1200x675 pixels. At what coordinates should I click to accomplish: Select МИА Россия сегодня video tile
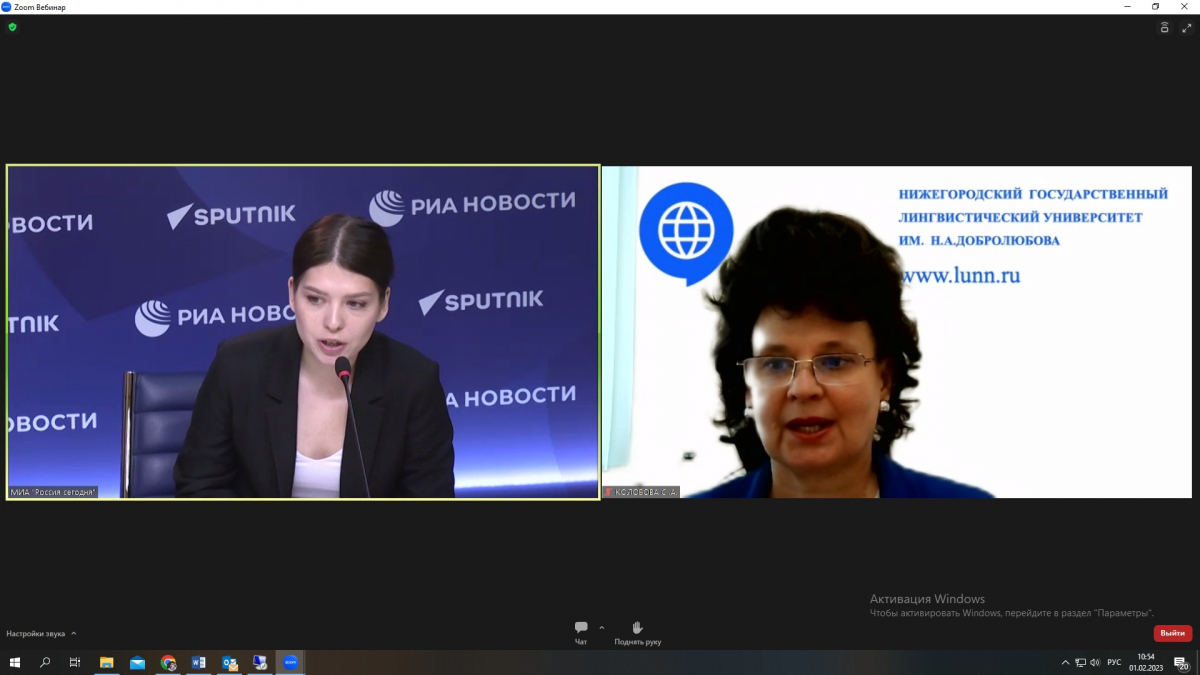pyautogui.click(x=303, y=332)
